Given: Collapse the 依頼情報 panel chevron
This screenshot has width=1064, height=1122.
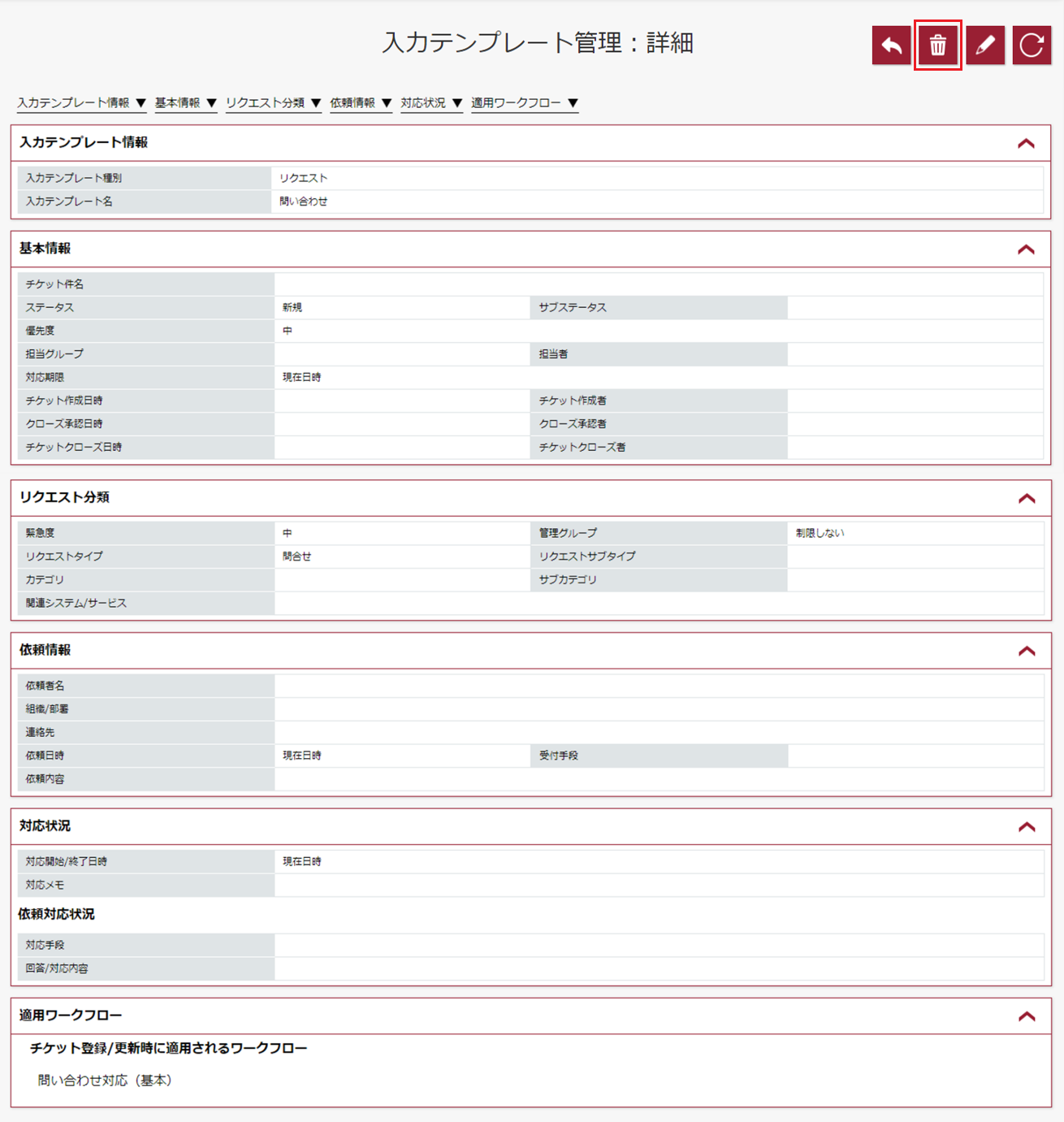Looking at the screenshot, I should [x=1026, y=651].
